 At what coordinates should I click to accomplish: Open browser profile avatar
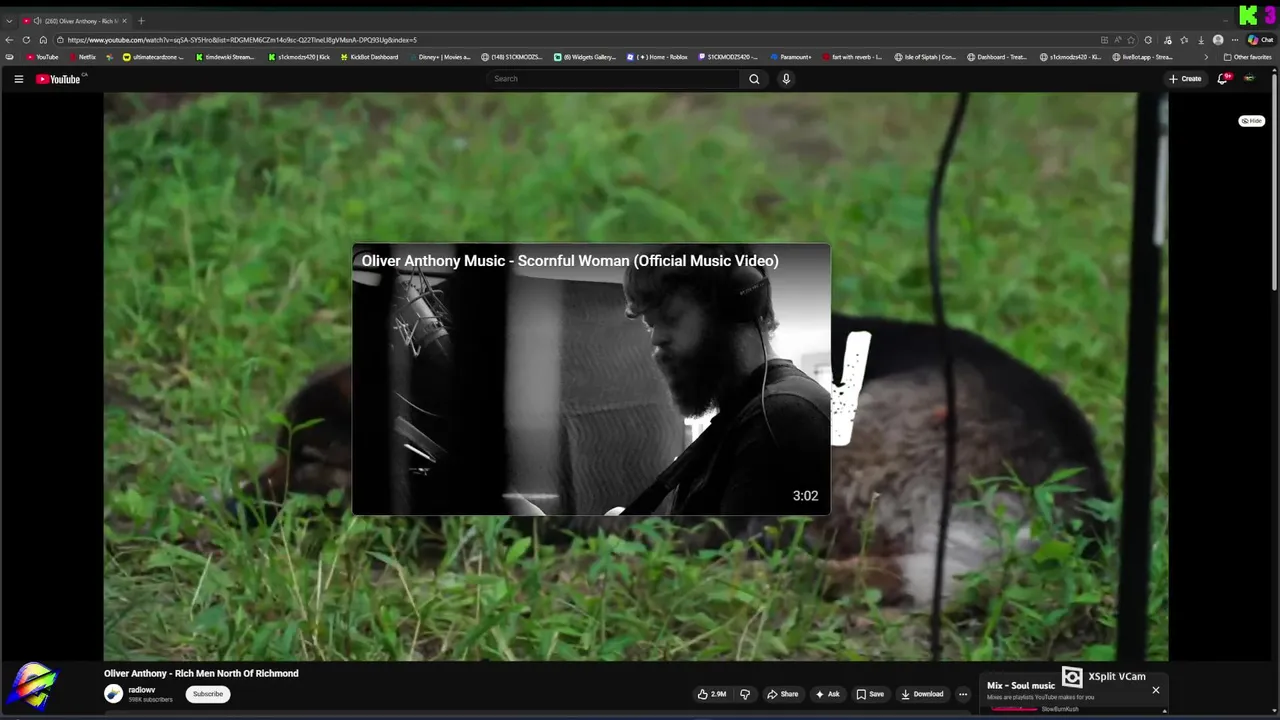click(x=1218, y=40)
